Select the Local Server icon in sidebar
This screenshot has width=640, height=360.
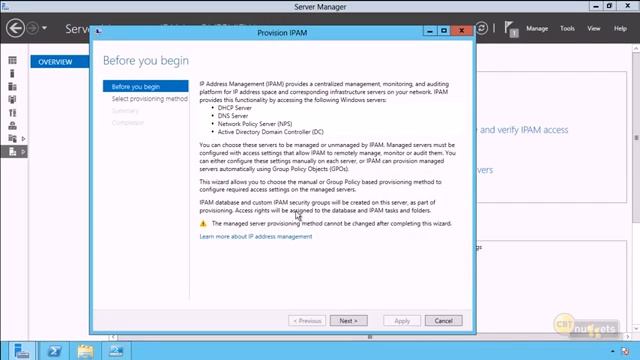12,73
